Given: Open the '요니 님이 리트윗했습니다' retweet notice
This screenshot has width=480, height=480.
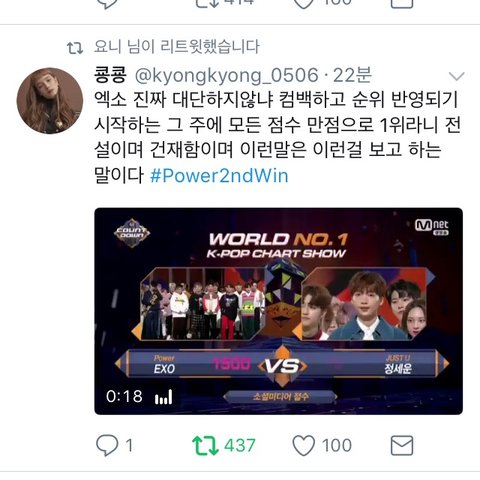Looking at the screenshot, I should [x=176, y=47].
